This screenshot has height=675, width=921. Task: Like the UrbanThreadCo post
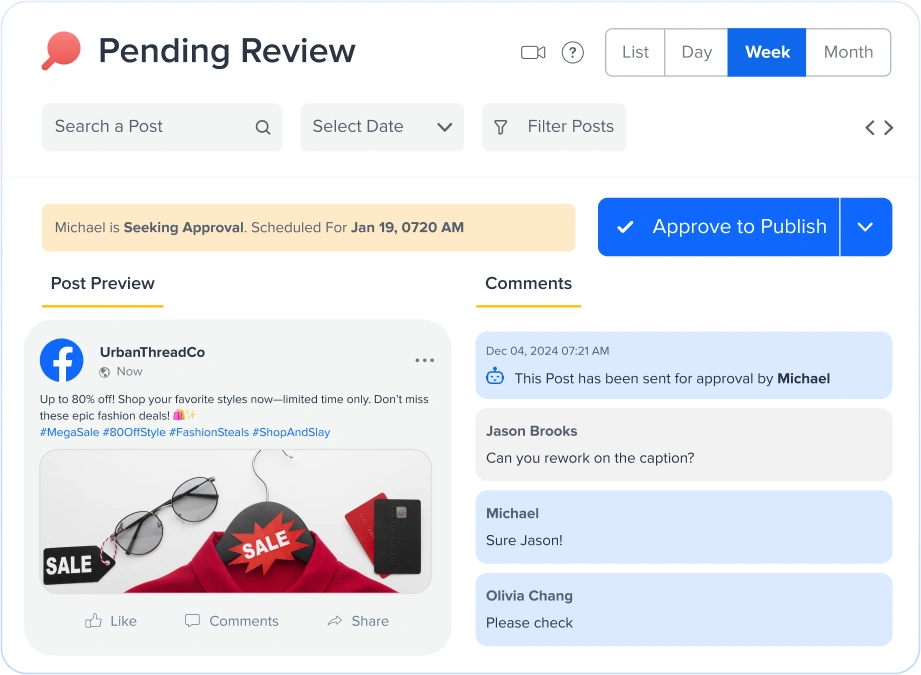(110, 620)
